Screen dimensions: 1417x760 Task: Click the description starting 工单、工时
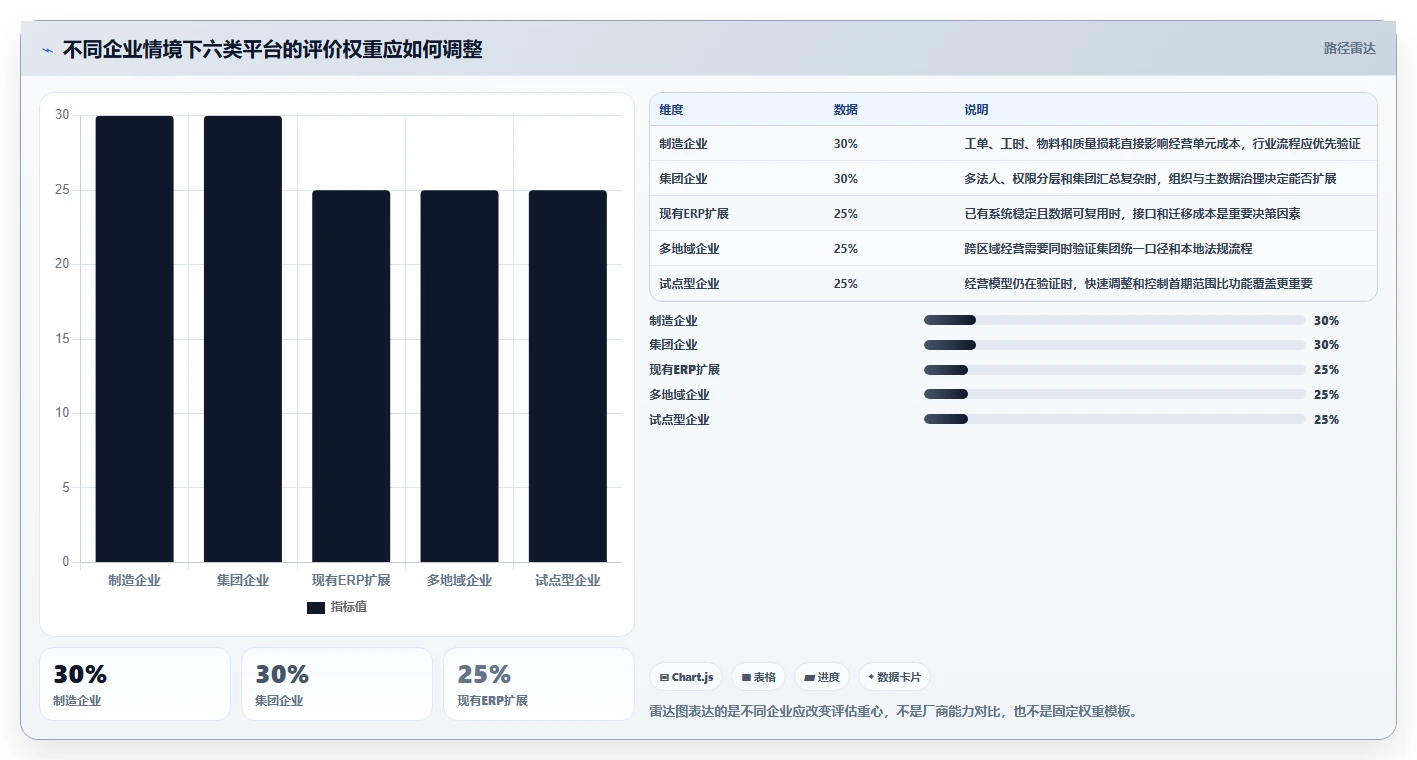coord(1162,144)
